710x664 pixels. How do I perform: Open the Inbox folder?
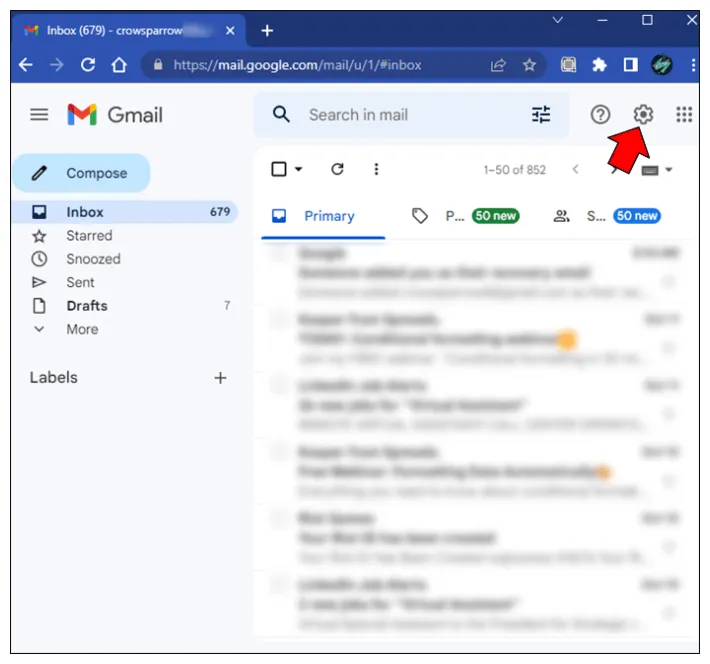125,212
